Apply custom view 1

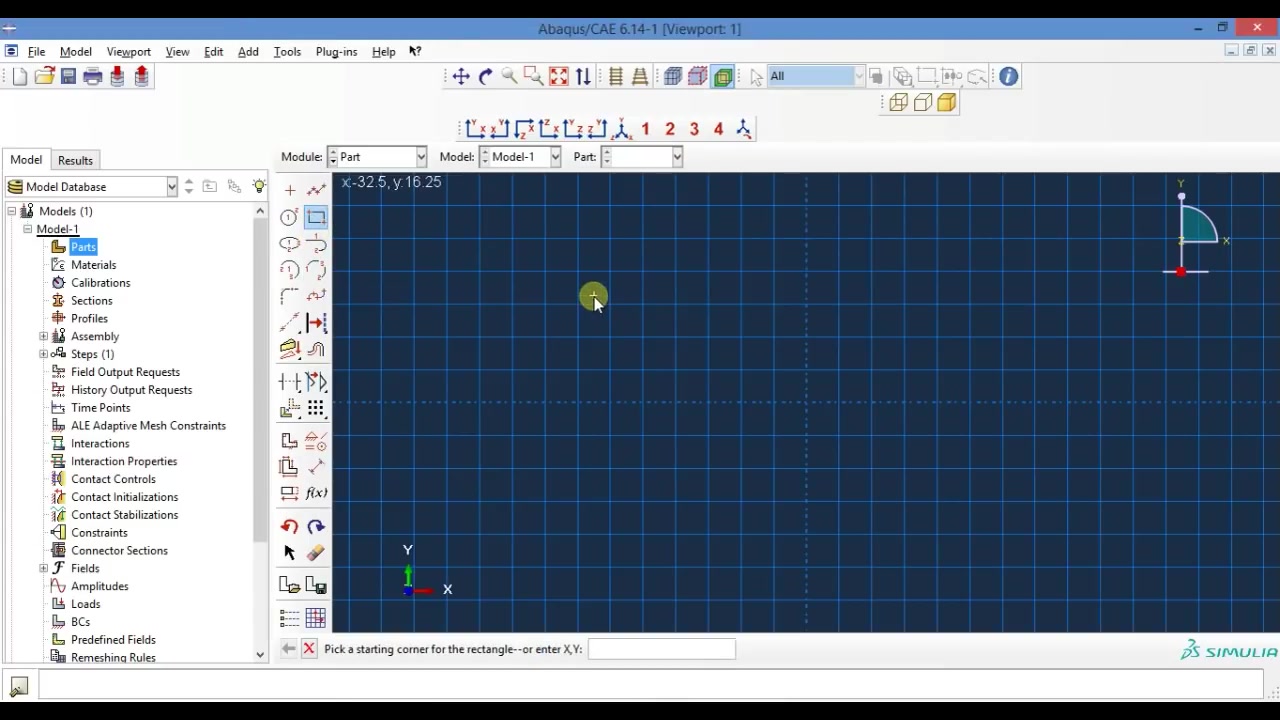click(x=646, y=129)
